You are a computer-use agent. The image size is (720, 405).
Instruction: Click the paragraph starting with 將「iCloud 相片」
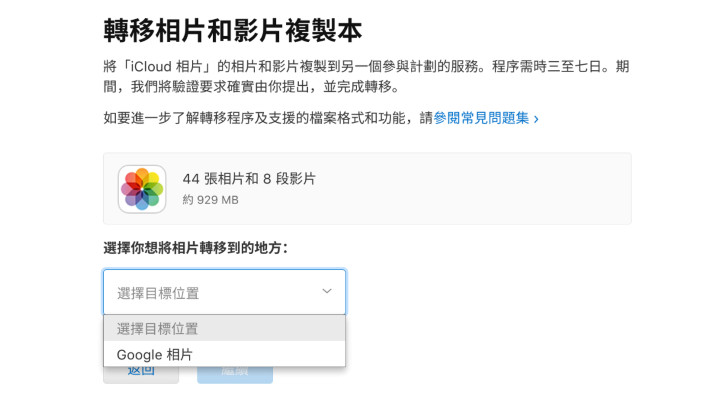click(x=366, y=76)
